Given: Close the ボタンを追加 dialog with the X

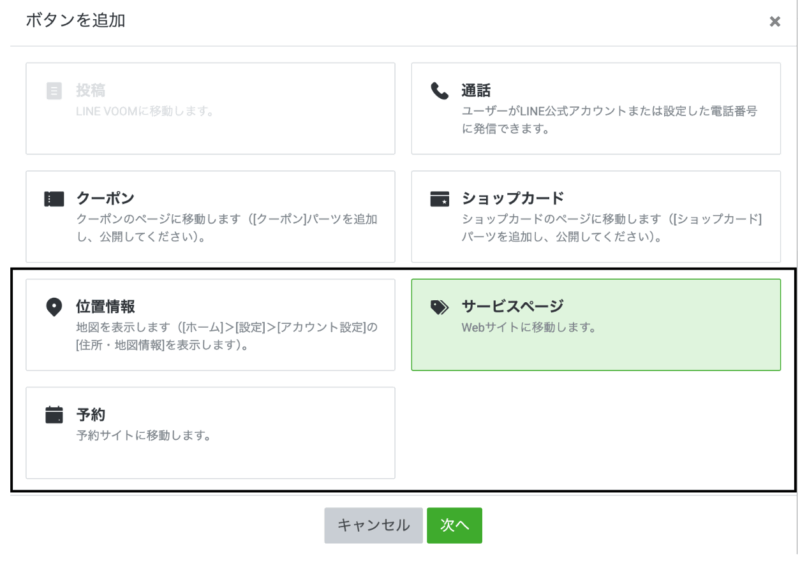Looking at the screenshot, I should click(x=775, y=21).
